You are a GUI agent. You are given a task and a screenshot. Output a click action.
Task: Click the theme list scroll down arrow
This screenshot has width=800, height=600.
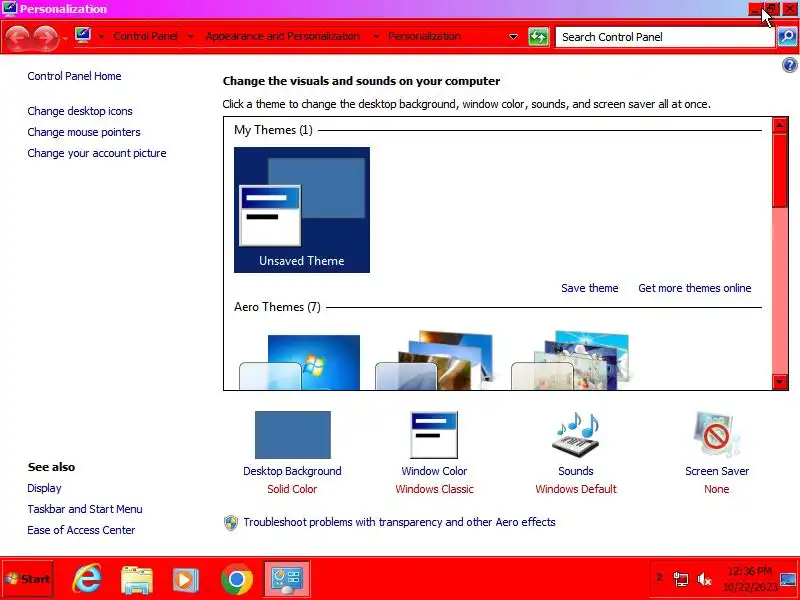tap(780, 382)
